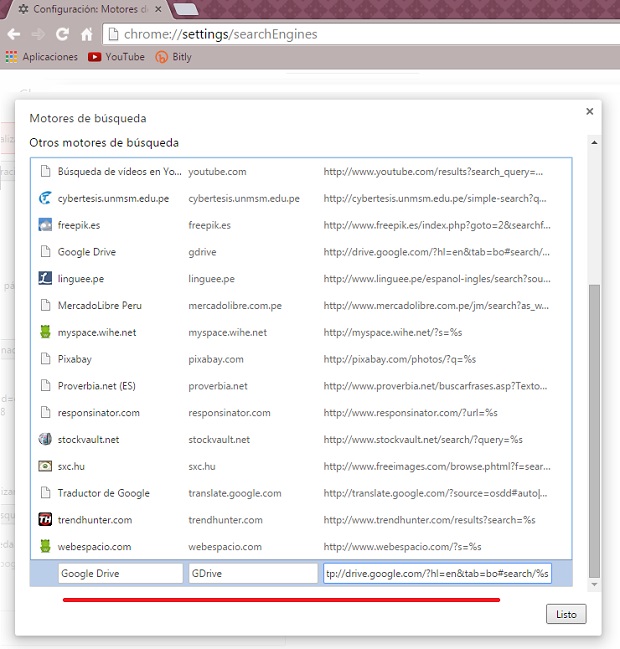Screen dimensions: 620x649
Task: Select the trendhunter.com name entry
Action: [x=95, y=520]
